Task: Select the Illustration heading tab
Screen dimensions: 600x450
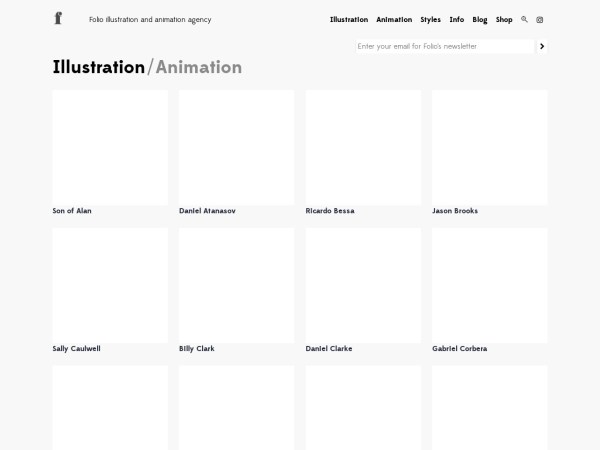Action: point(98,68)
